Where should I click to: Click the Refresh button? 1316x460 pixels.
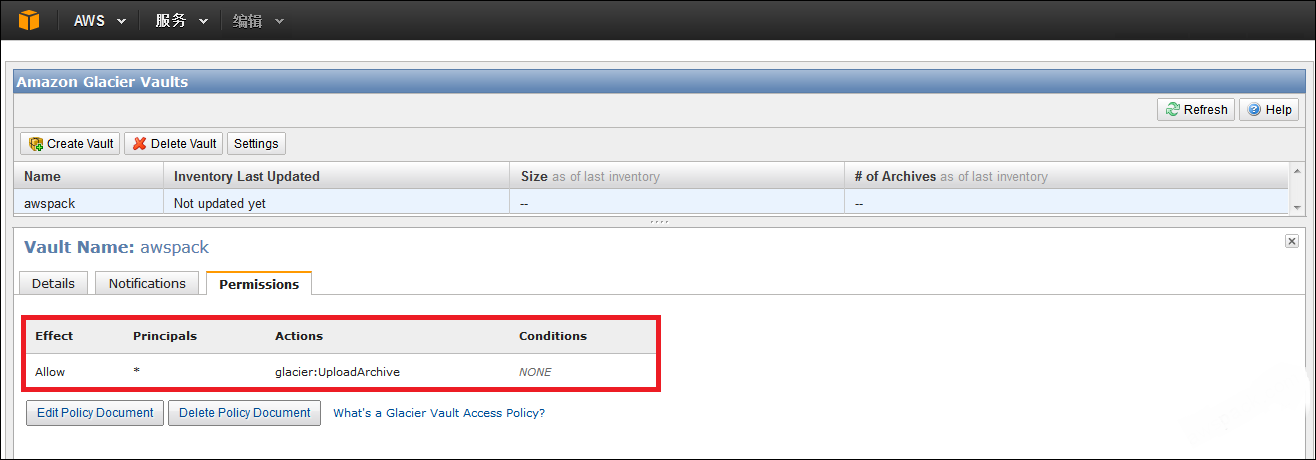pos(1196,110)
